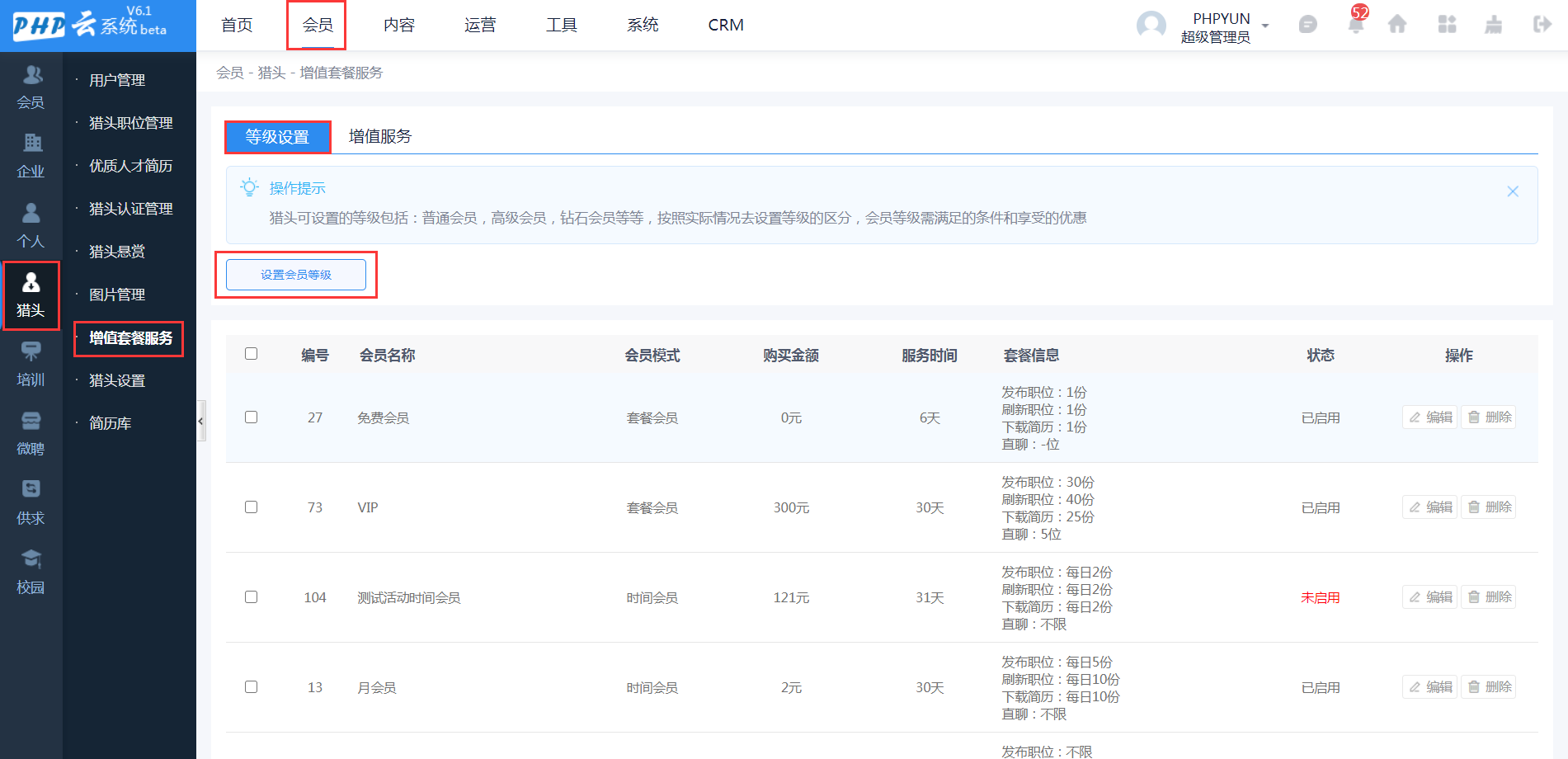Viewport: 1568px width, 759px height.
Task: Collapse the left submenu panel arrow
Action: tap(200, 421)
